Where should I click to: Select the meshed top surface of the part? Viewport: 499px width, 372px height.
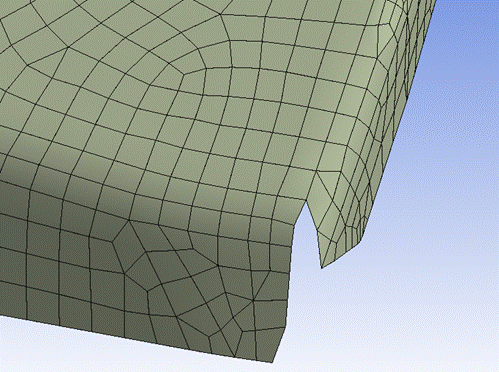pyautogui.click(x=187, y=100)
